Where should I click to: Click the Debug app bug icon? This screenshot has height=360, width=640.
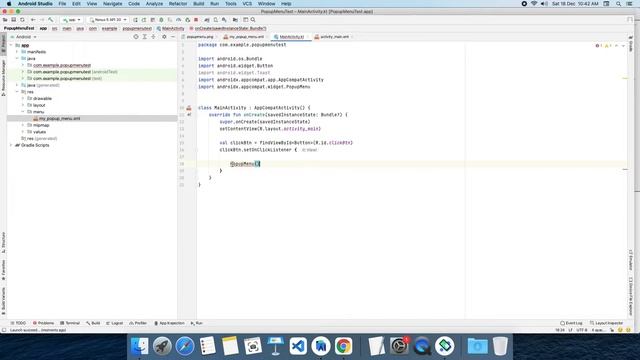[161, 20]
